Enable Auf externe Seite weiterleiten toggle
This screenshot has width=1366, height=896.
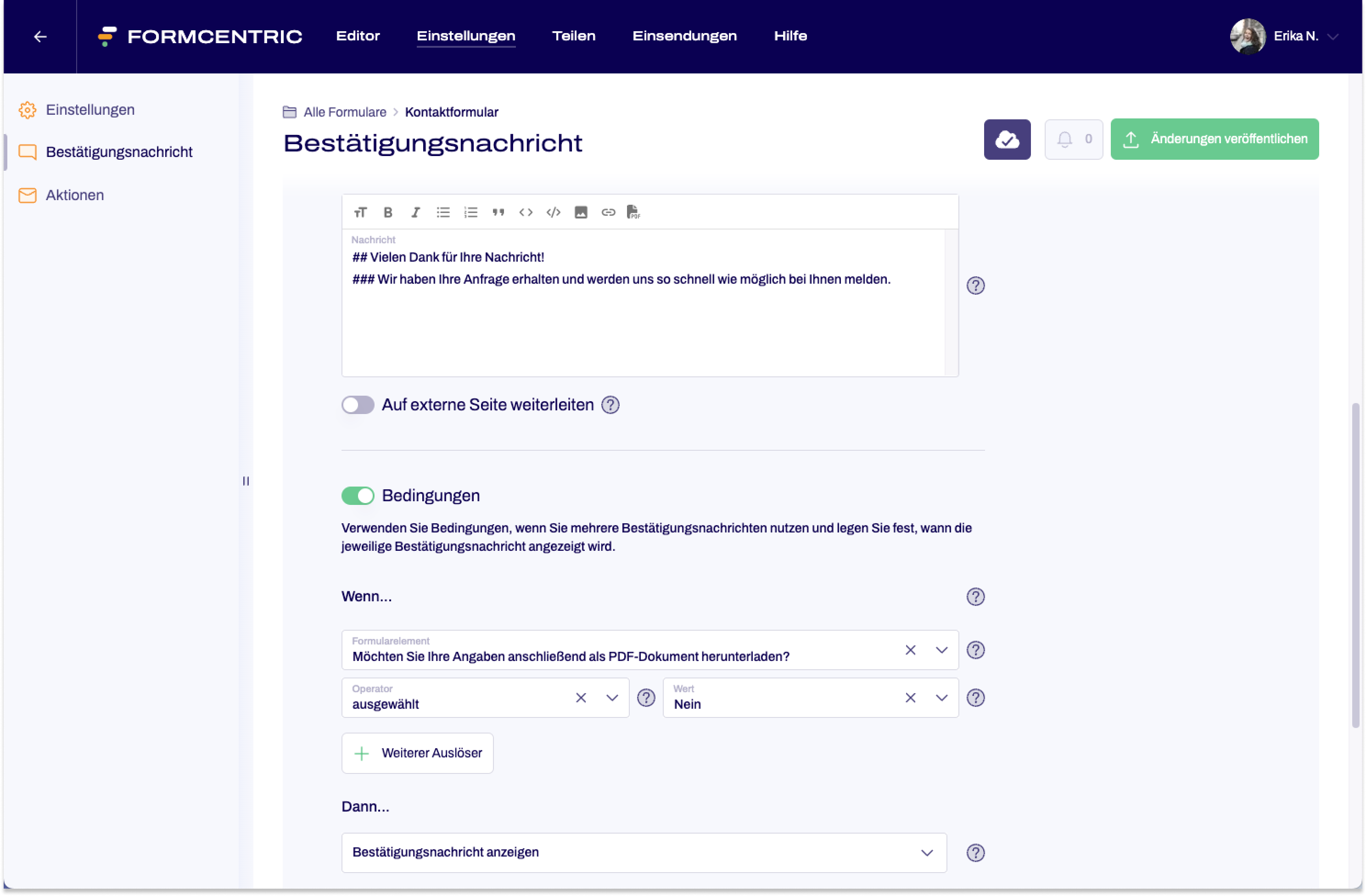pyautogui.click(x=358, y=405)
